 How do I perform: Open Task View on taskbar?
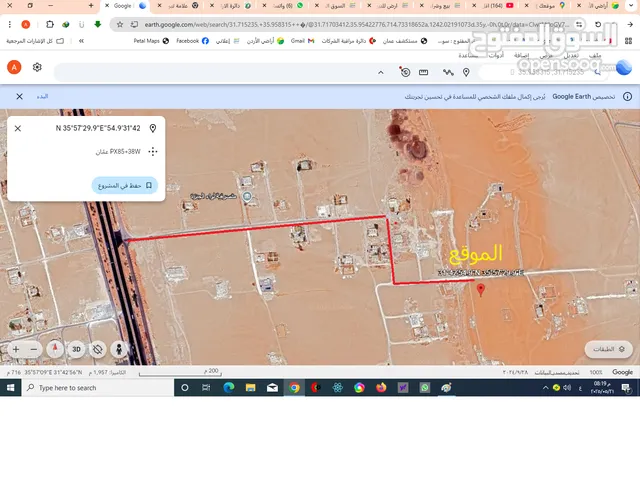pyautogui.click(x=206, y=388)
